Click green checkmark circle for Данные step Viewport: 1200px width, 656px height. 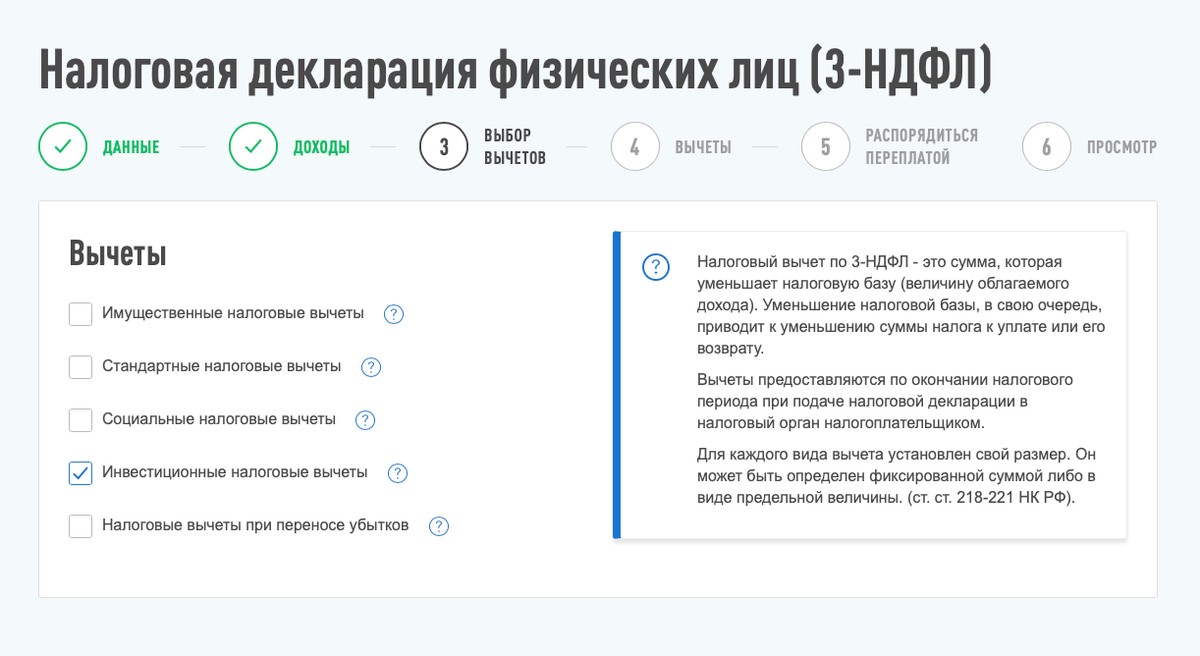[x=63, y=147]
